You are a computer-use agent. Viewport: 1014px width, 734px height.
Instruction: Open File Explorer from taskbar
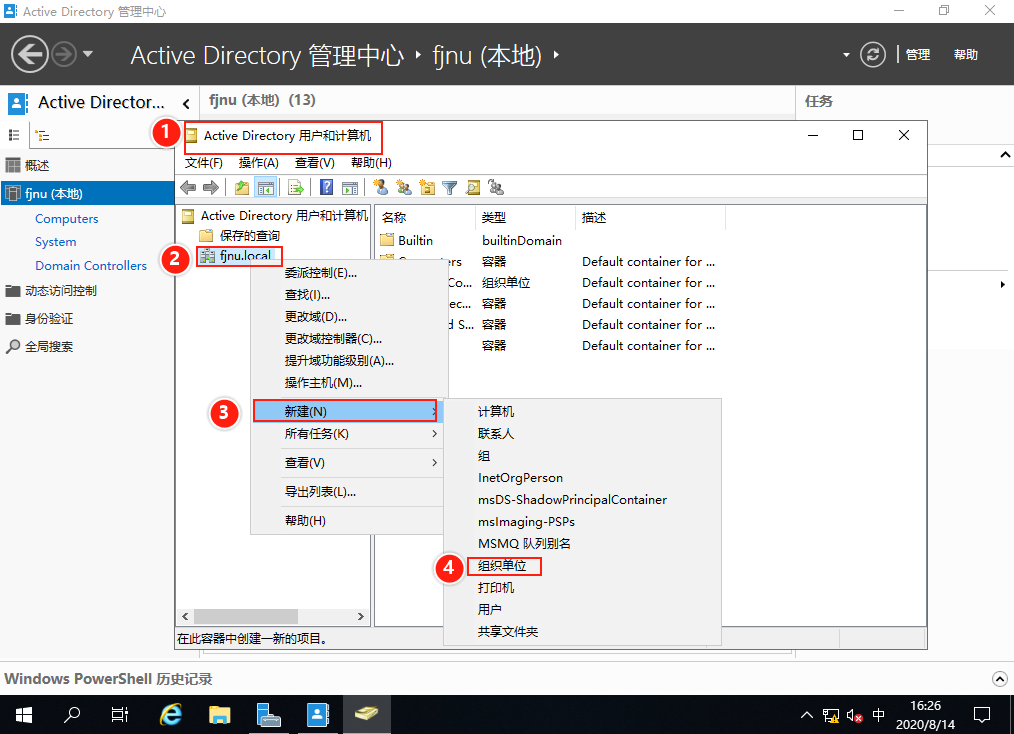tap(220, 715)
